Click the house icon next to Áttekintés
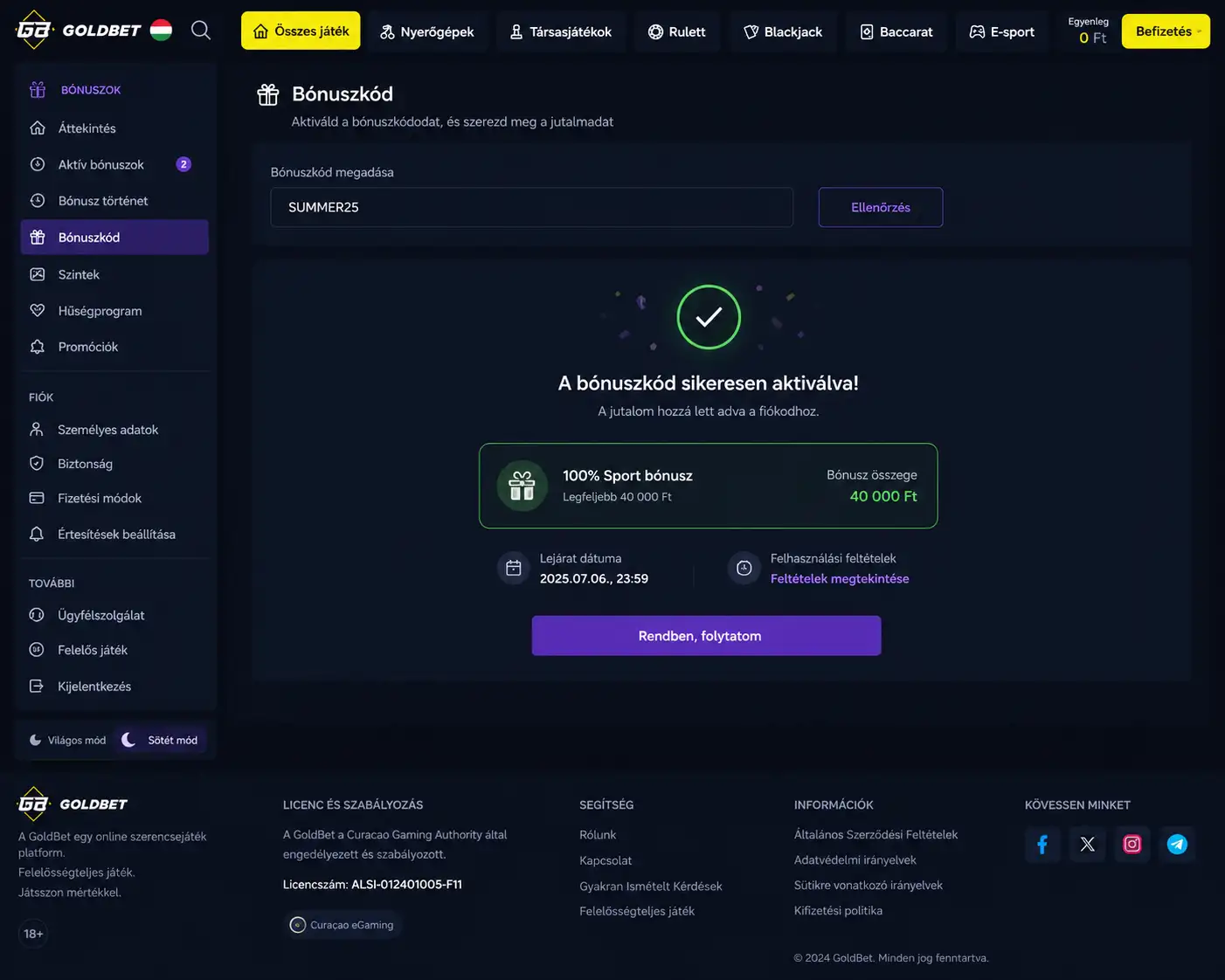 point(38,128)
